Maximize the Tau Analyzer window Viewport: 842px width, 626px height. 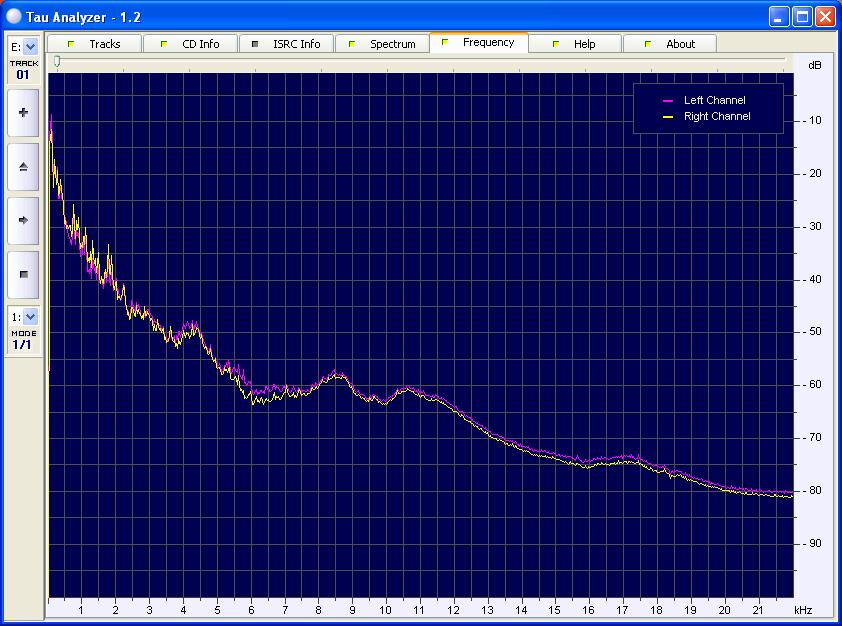point(802,16)
